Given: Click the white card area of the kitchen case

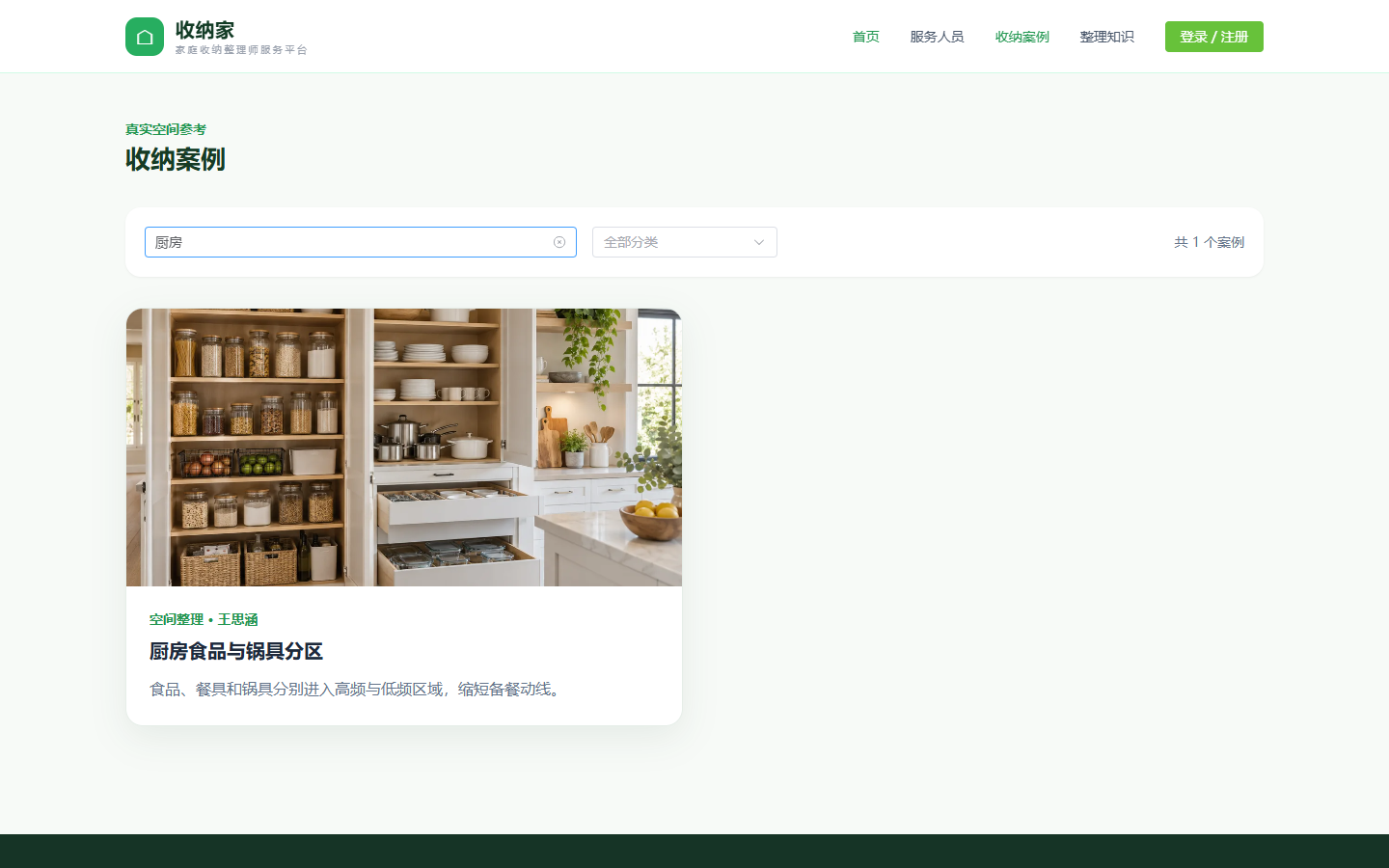Looking at the screenshot, I should click(x=404, y=656).
